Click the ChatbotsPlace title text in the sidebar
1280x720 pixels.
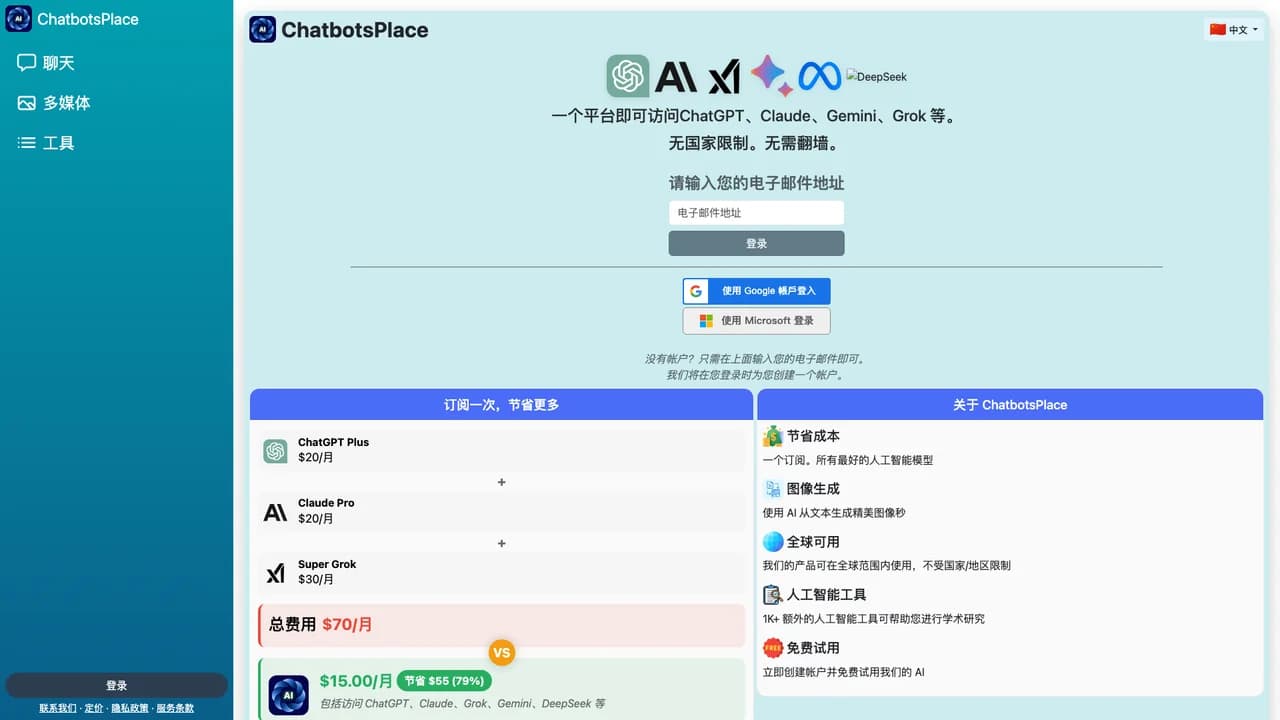click(88, 19)
